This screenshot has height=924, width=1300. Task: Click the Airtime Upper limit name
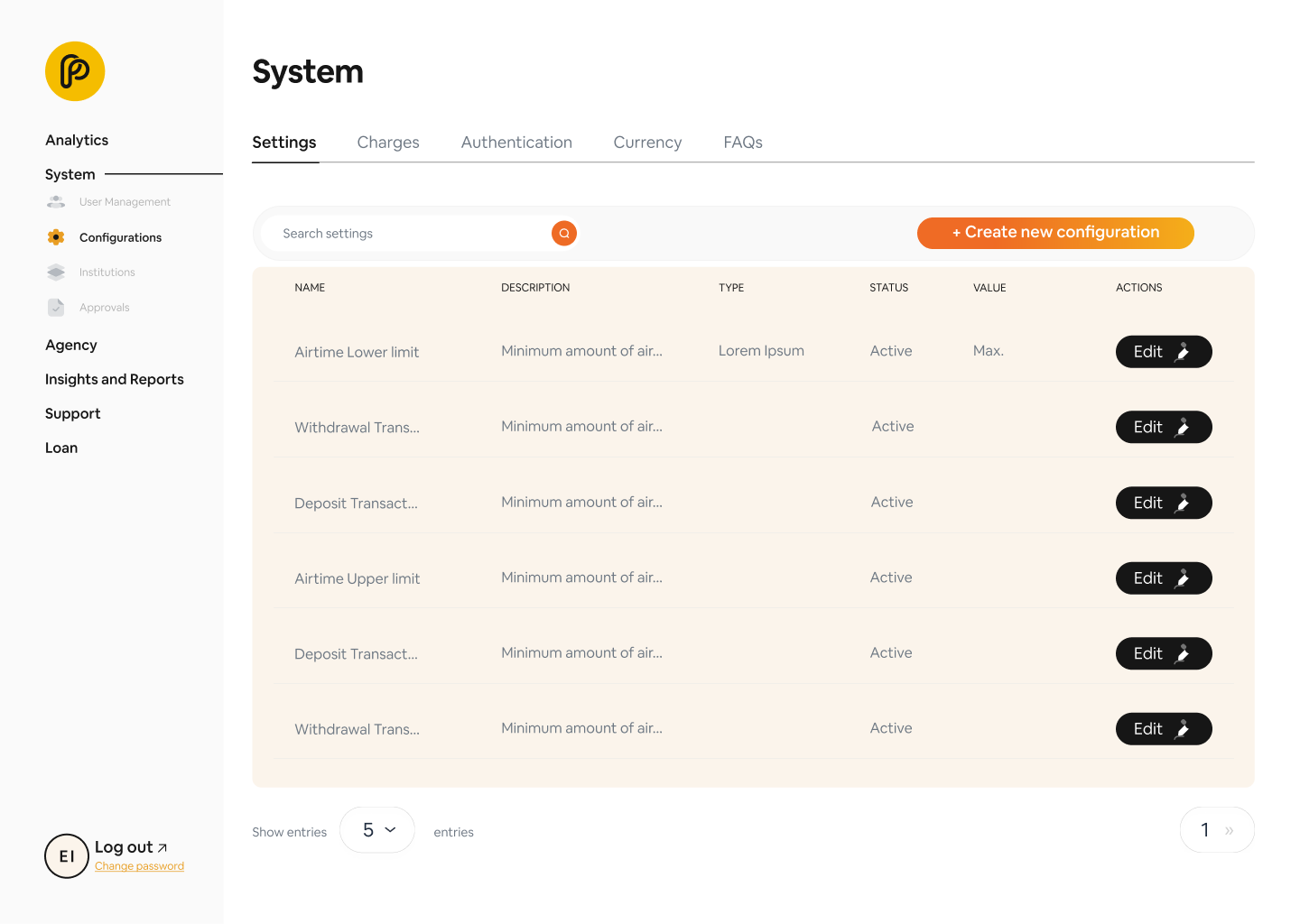pyautogui.click(x=357, y=578)
